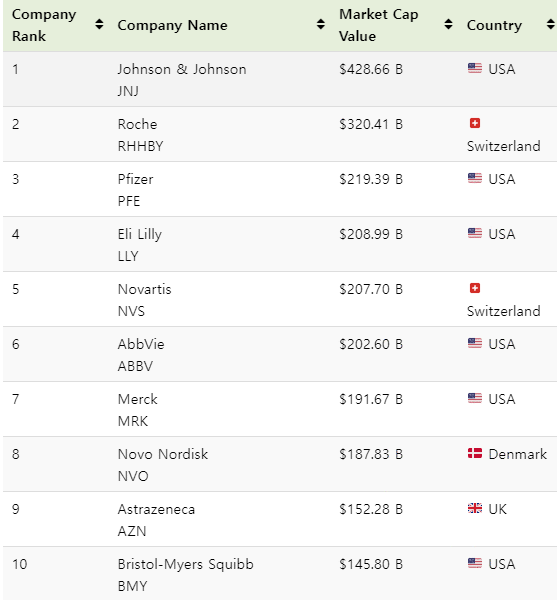This screenshot has height=600, width=557.
Task: Click the Swiss flag in Roche row
Action: 475,123
